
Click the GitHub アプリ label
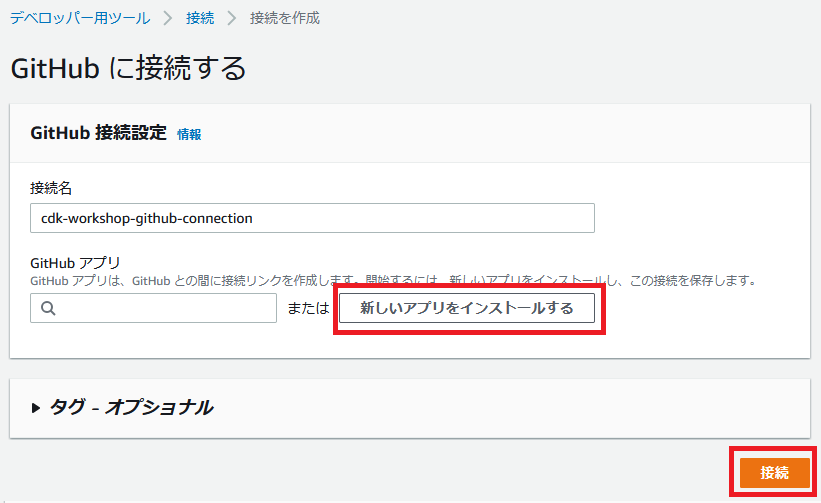(x=75, y=262)
